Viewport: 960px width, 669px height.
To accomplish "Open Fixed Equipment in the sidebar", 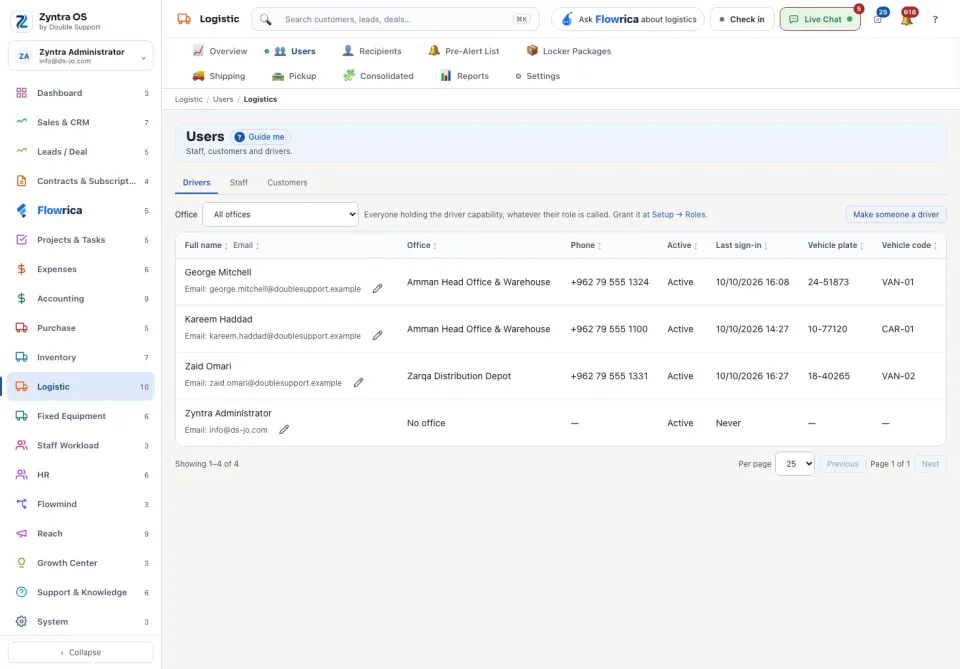I will pos(81,416).
